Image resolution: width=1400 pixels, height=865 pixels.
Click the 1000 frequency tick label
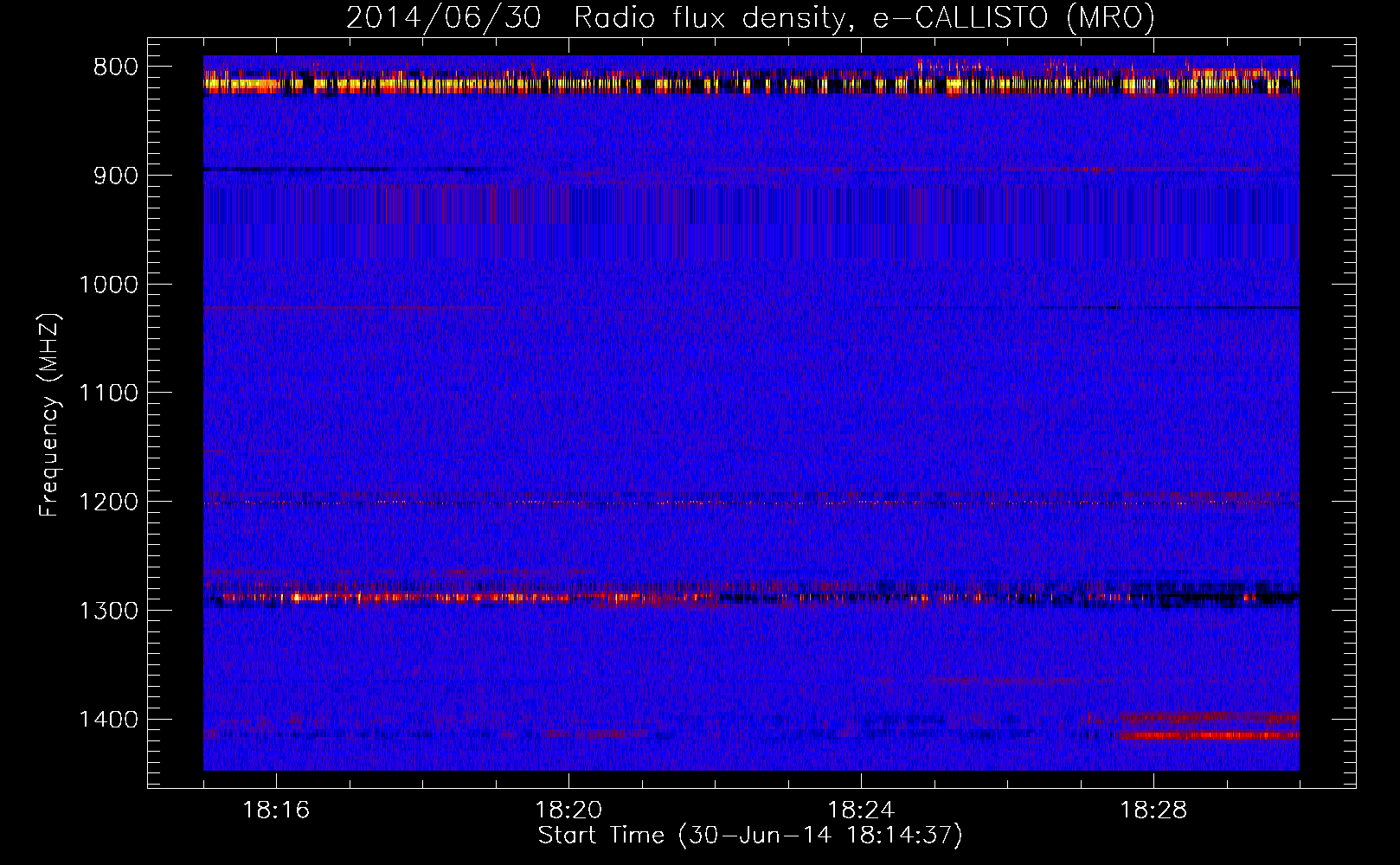(x=108, y=285)
